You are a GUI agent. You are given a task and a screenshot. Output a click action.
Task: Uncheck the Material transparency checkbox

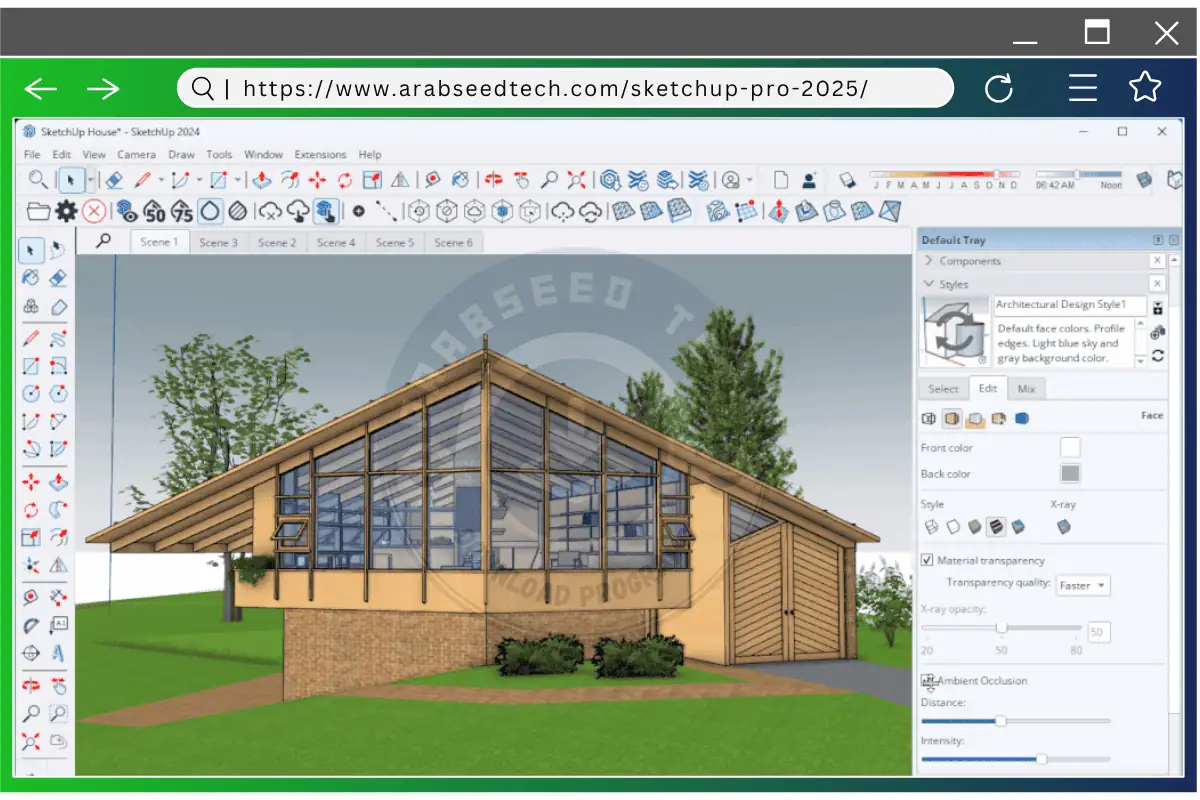point(927,560)
